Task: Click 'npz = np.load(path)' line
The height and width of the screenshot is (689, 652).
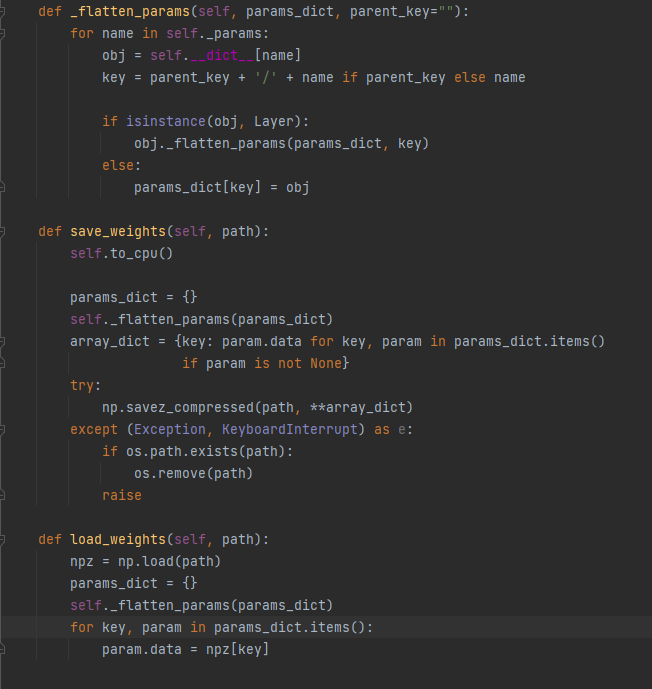Action: [145, 562]
